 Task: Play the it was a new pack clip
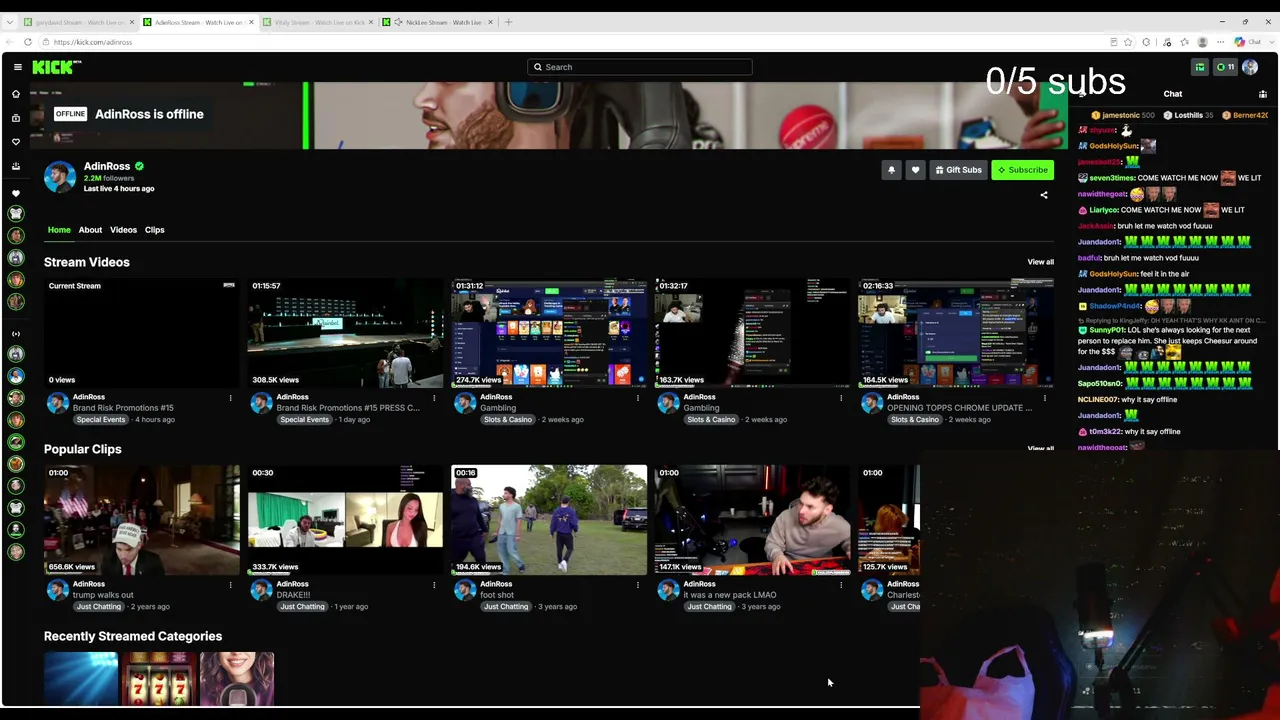pos(752,520)
